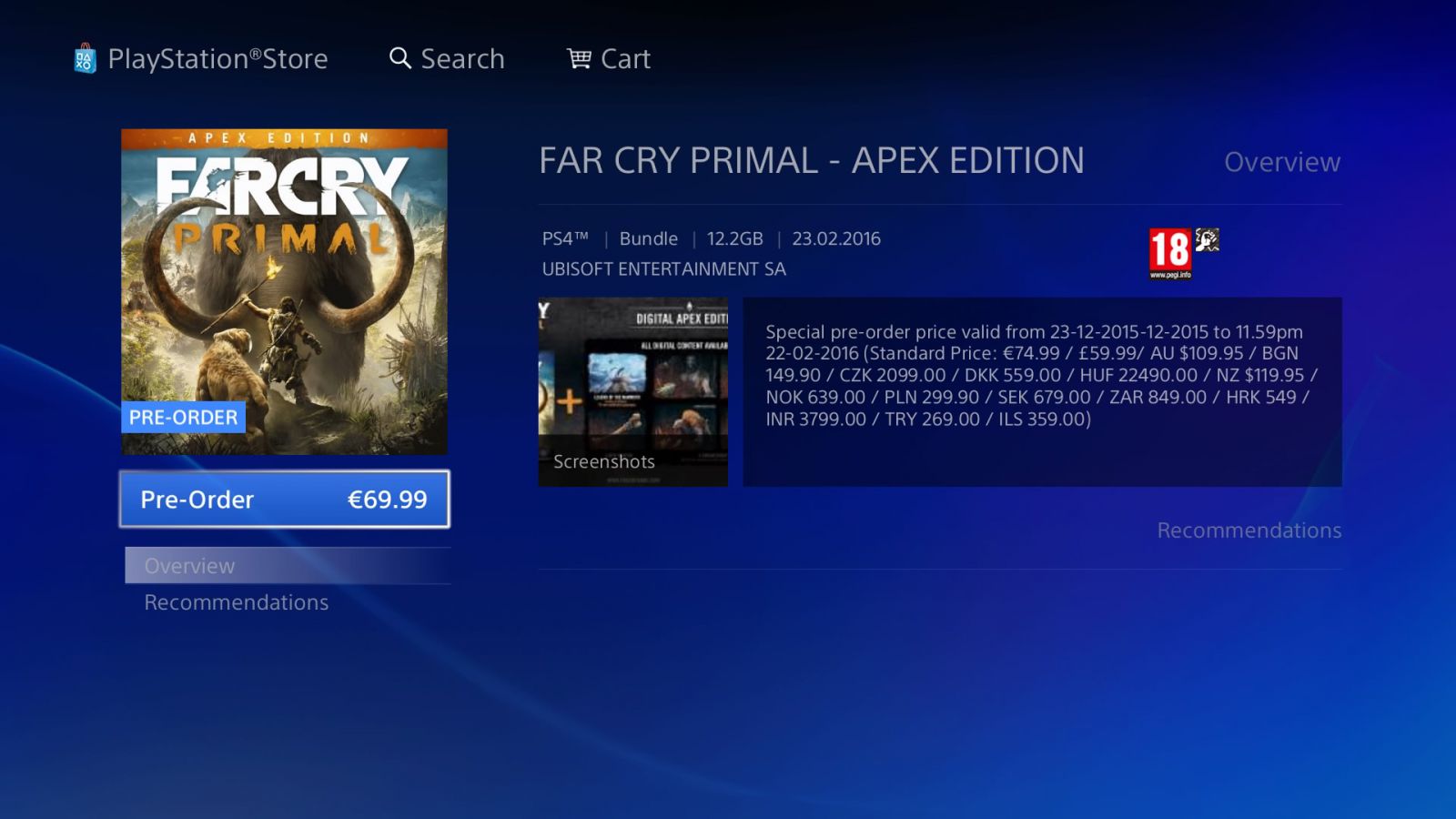Click the PlayStation Store shopping bag icon
The height and width of the screenshot is (819, 1456).
pyautogui.click(x=85, y=59)
